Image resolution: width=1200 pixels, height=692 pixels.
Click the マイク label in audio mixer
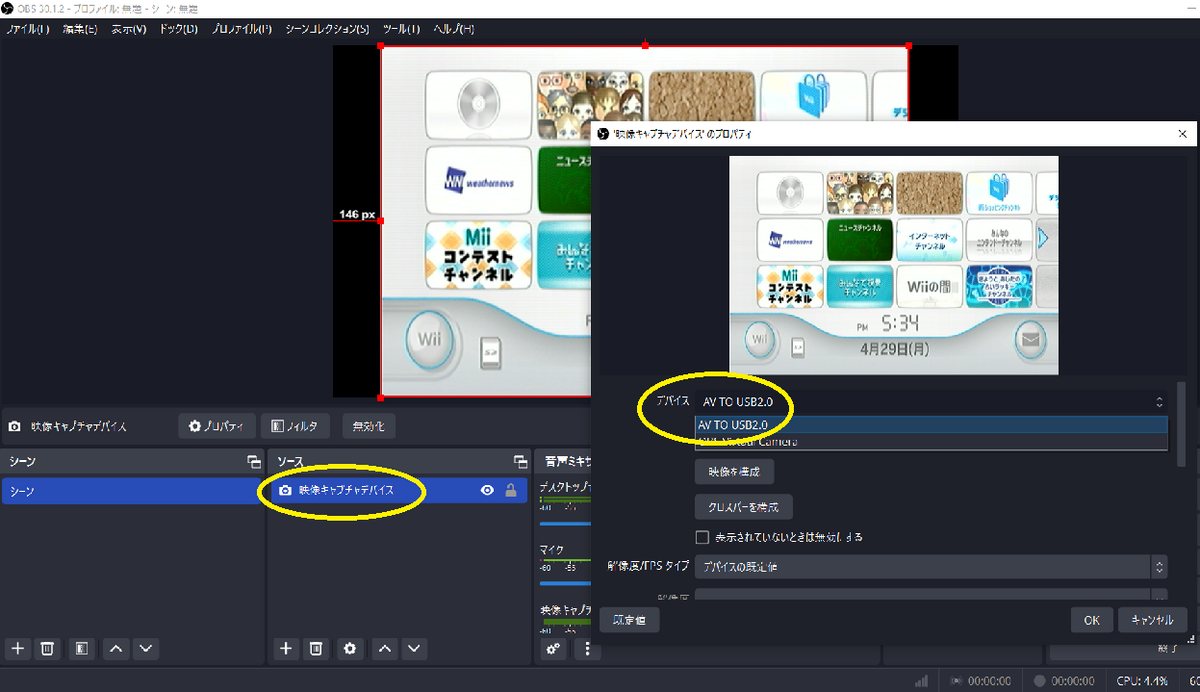coord(551,550)
